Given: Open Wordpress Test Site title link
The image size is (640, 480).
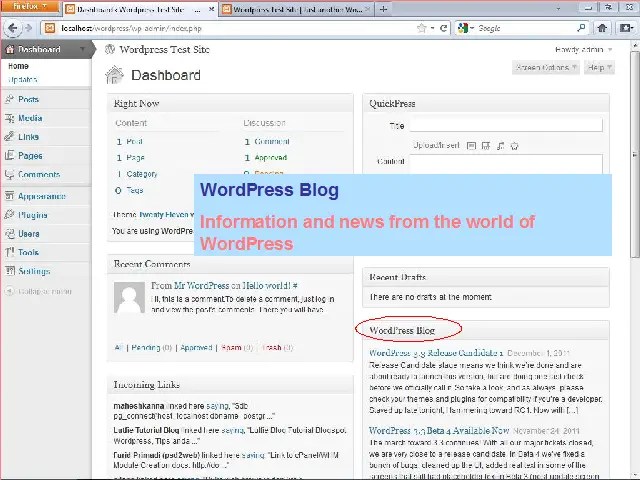Looking at the screenshot, I should pyautogui.click(x=164, y=49).
